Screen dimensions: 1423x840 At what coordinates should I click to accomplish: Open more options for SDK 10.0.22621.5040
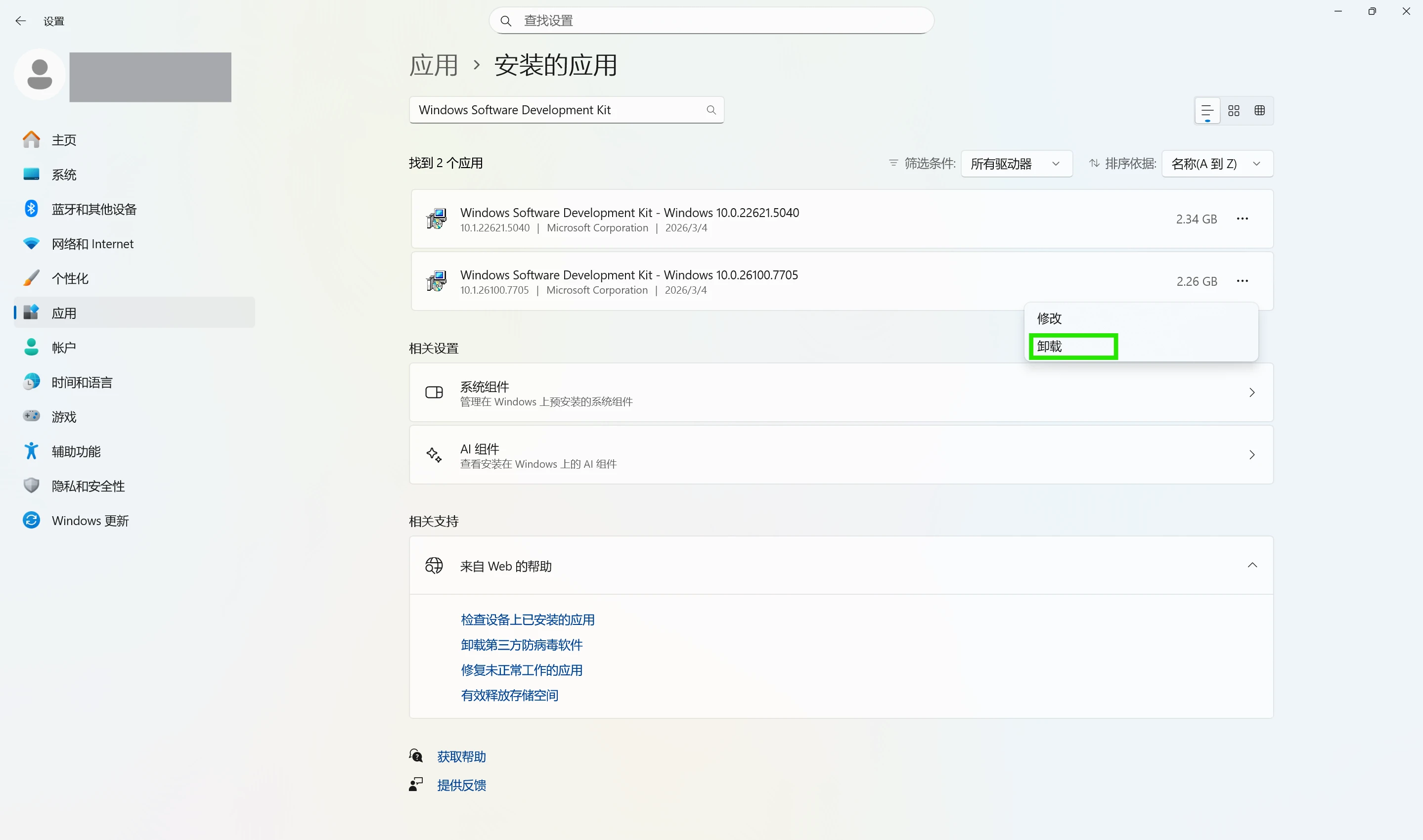(x=1242, y=219)
